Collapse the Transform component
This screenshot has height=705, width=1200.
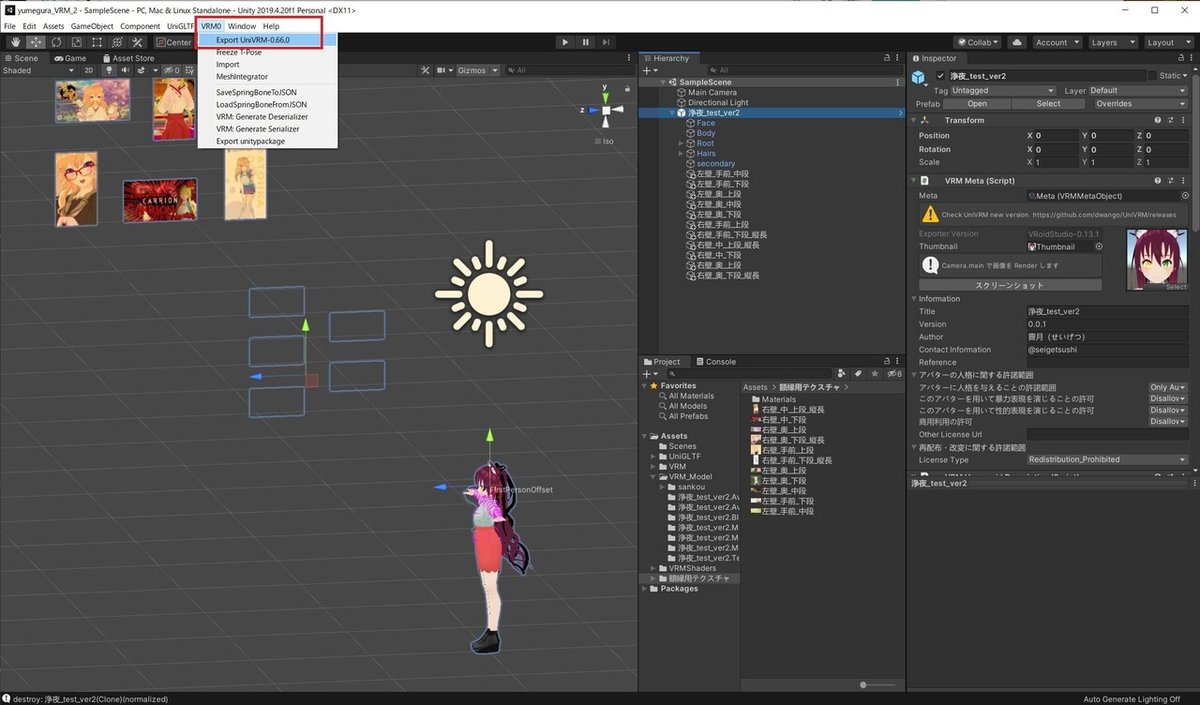pyautogui.click(x=914, y=120)
